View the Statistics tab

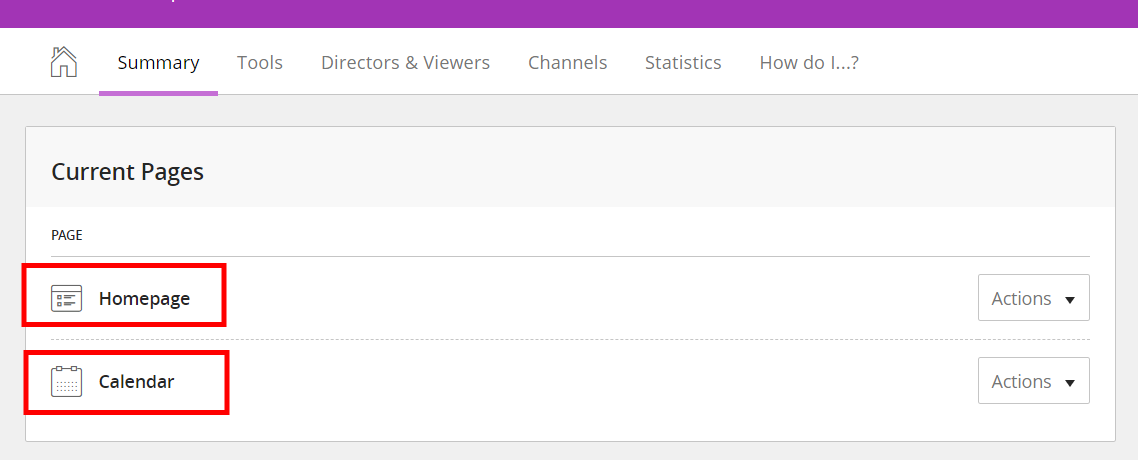[683, 62]
